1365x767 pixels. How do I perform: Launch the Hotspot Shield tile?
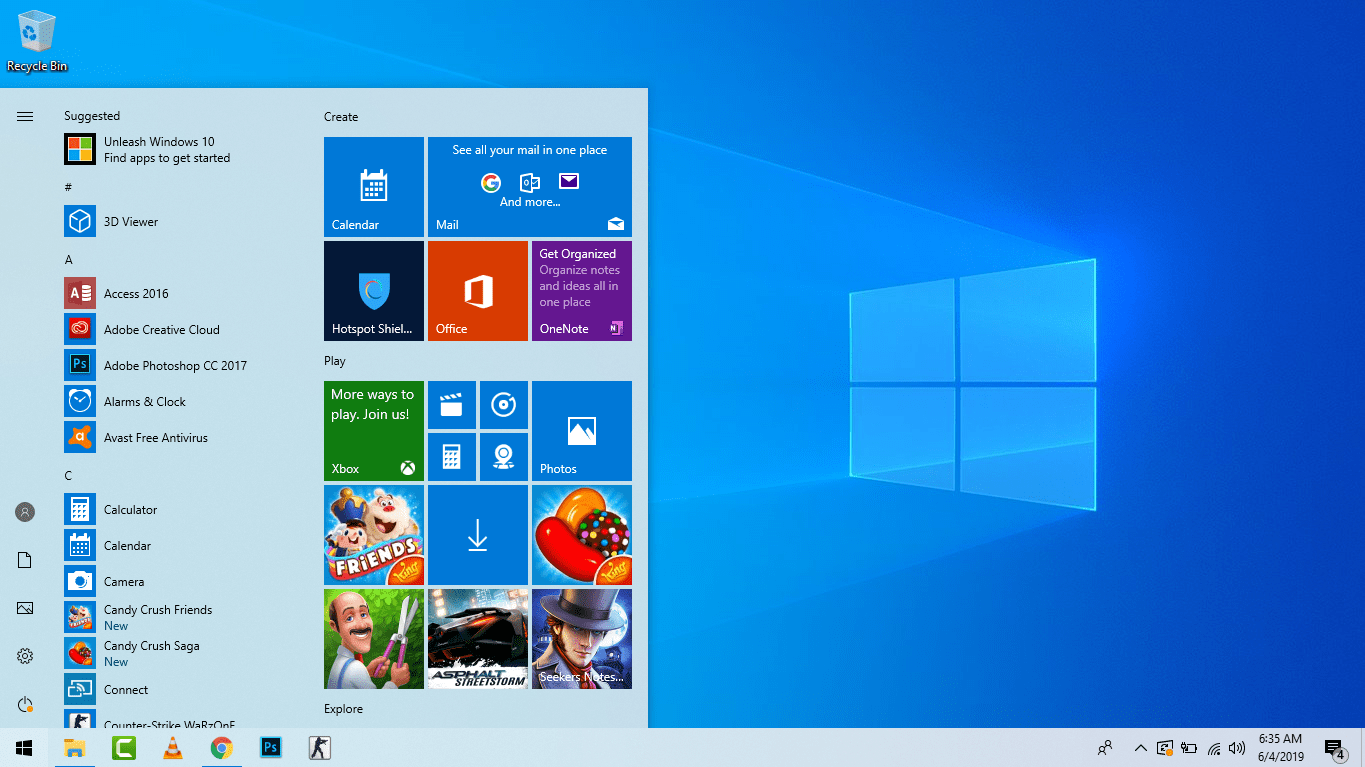(x=374, y=291)
